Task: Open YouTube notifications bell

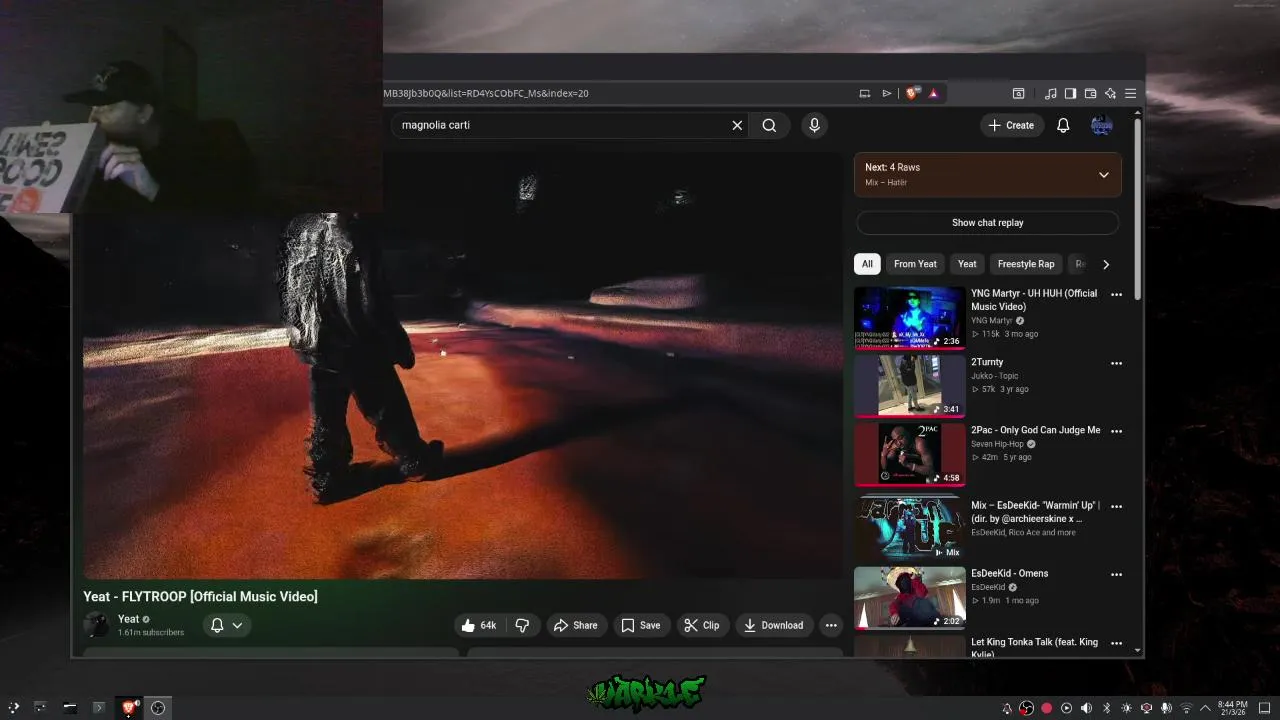Action: 1063,125
